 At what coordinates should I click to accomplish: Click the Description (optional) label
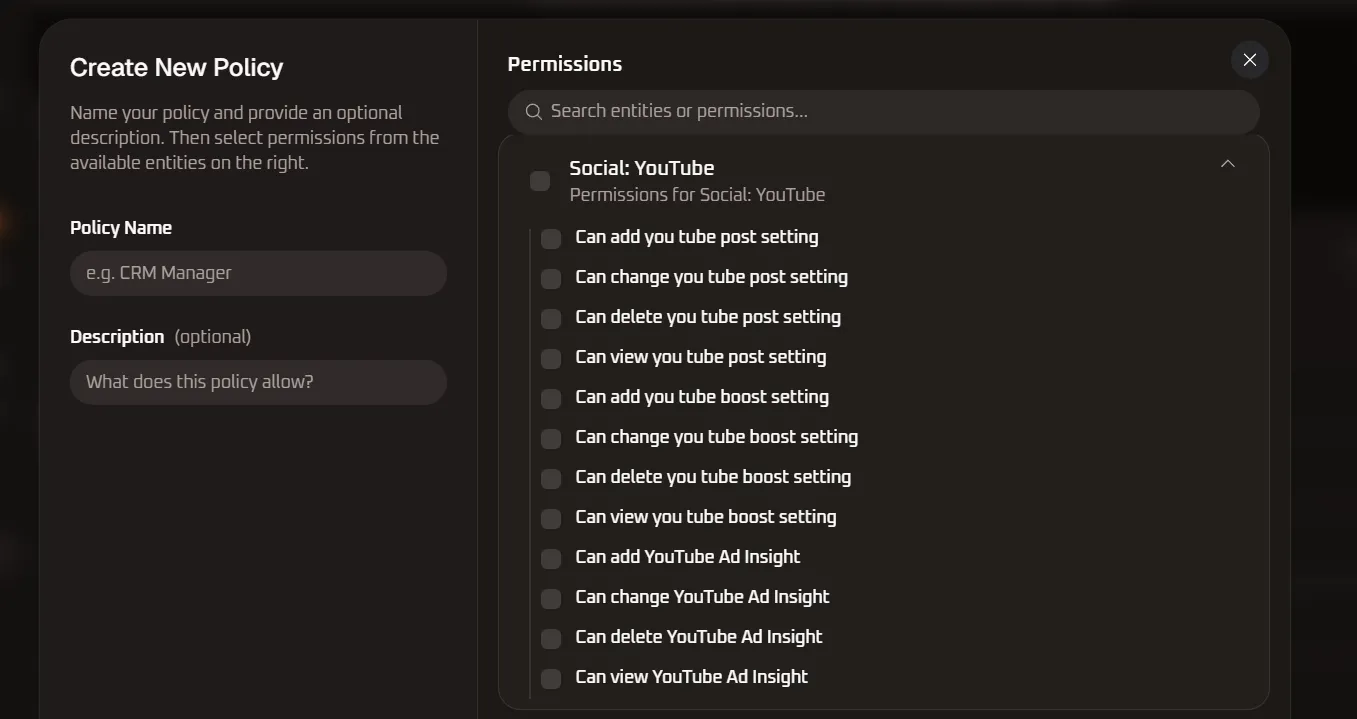161,337
